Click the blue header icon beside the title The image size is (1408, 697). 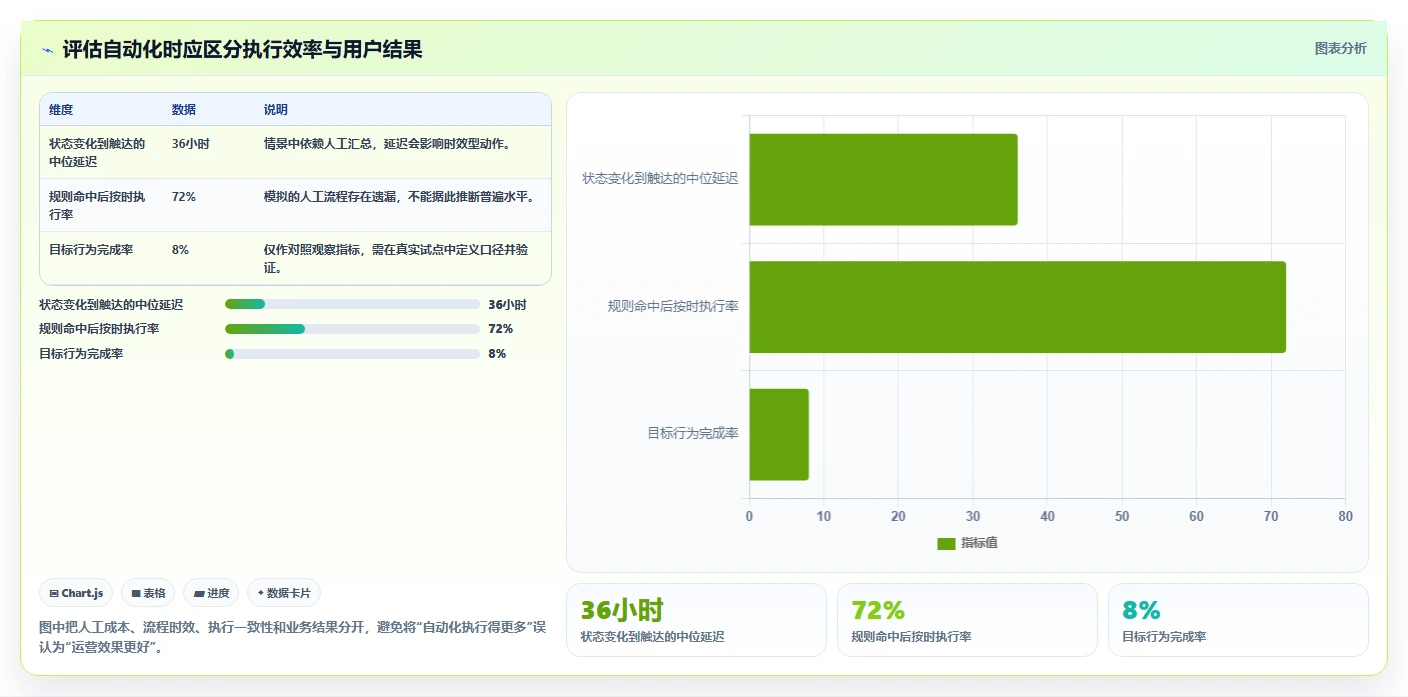(47, 50)
